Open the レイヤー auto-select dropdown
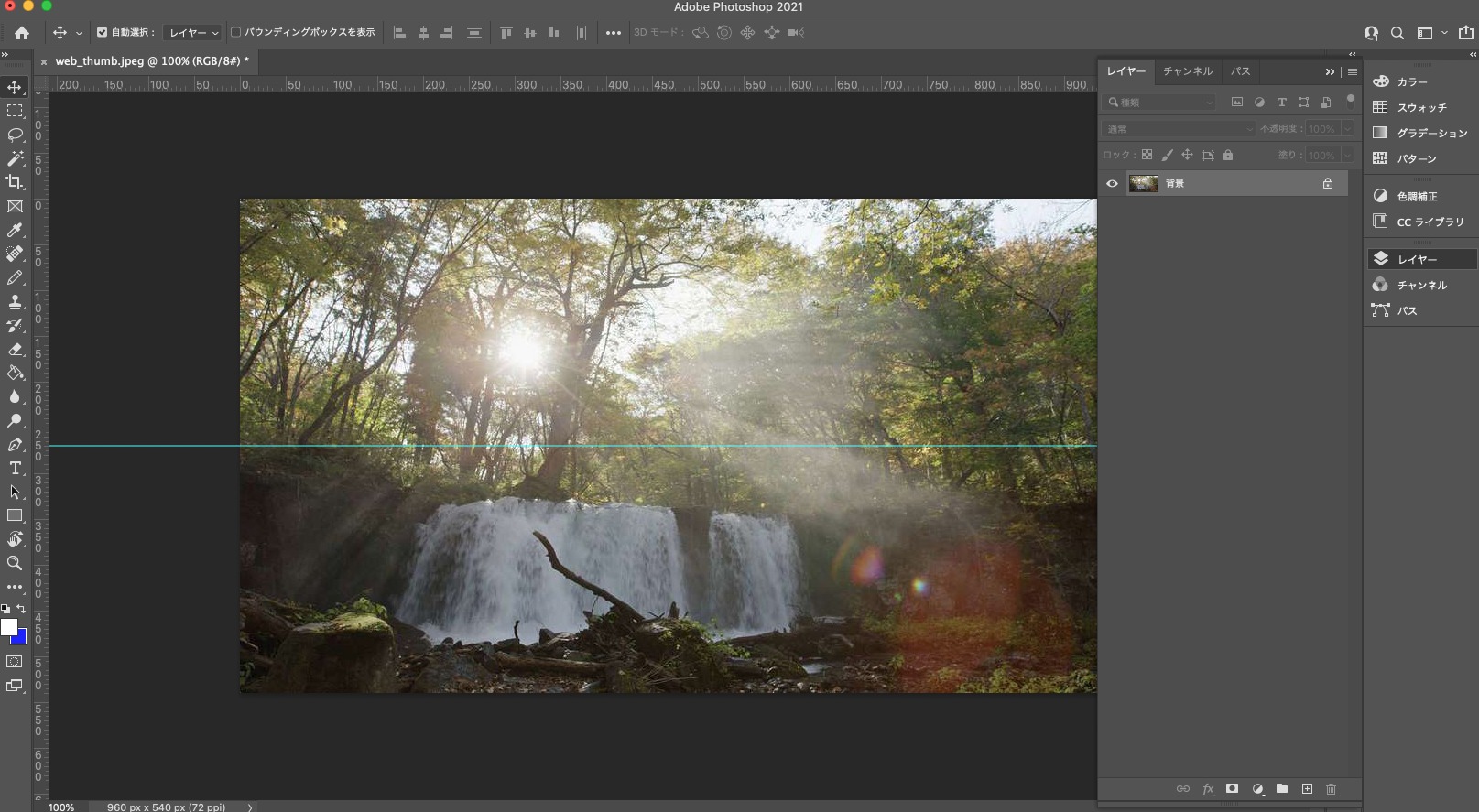 point(193,33)
